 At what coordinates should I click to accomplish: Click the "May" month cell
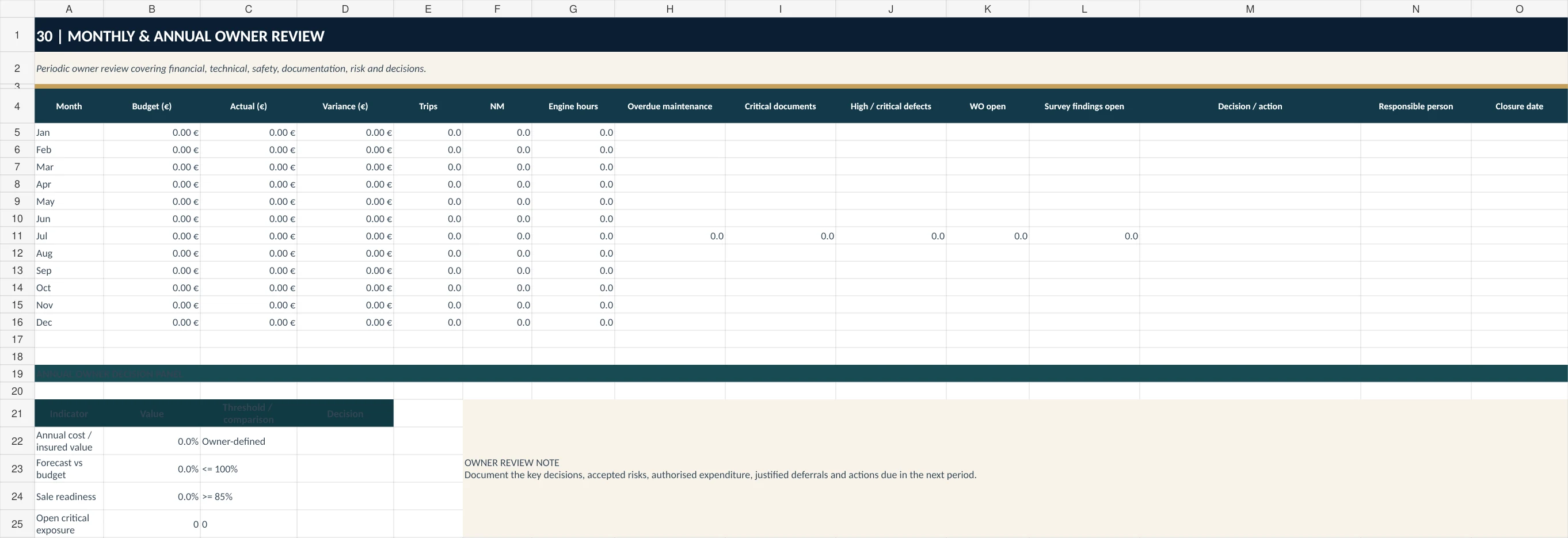68,201
